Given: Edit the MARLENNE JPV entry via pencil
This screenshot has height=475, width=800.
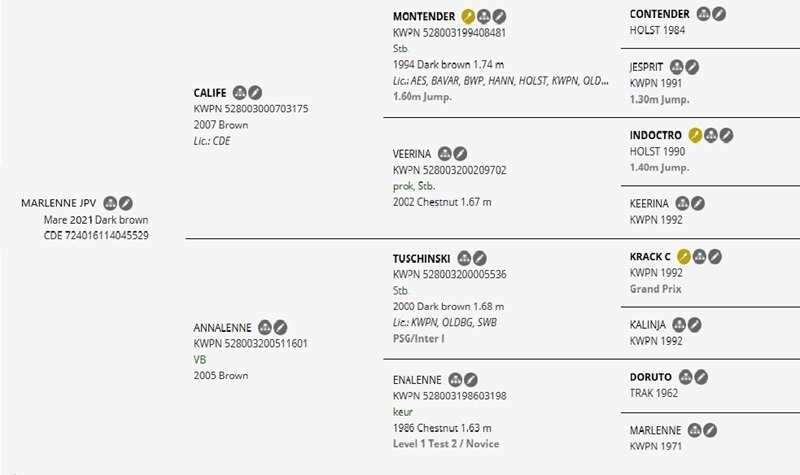Looking at the screenshot, I should pyautogui.click(x=126, y=203).
